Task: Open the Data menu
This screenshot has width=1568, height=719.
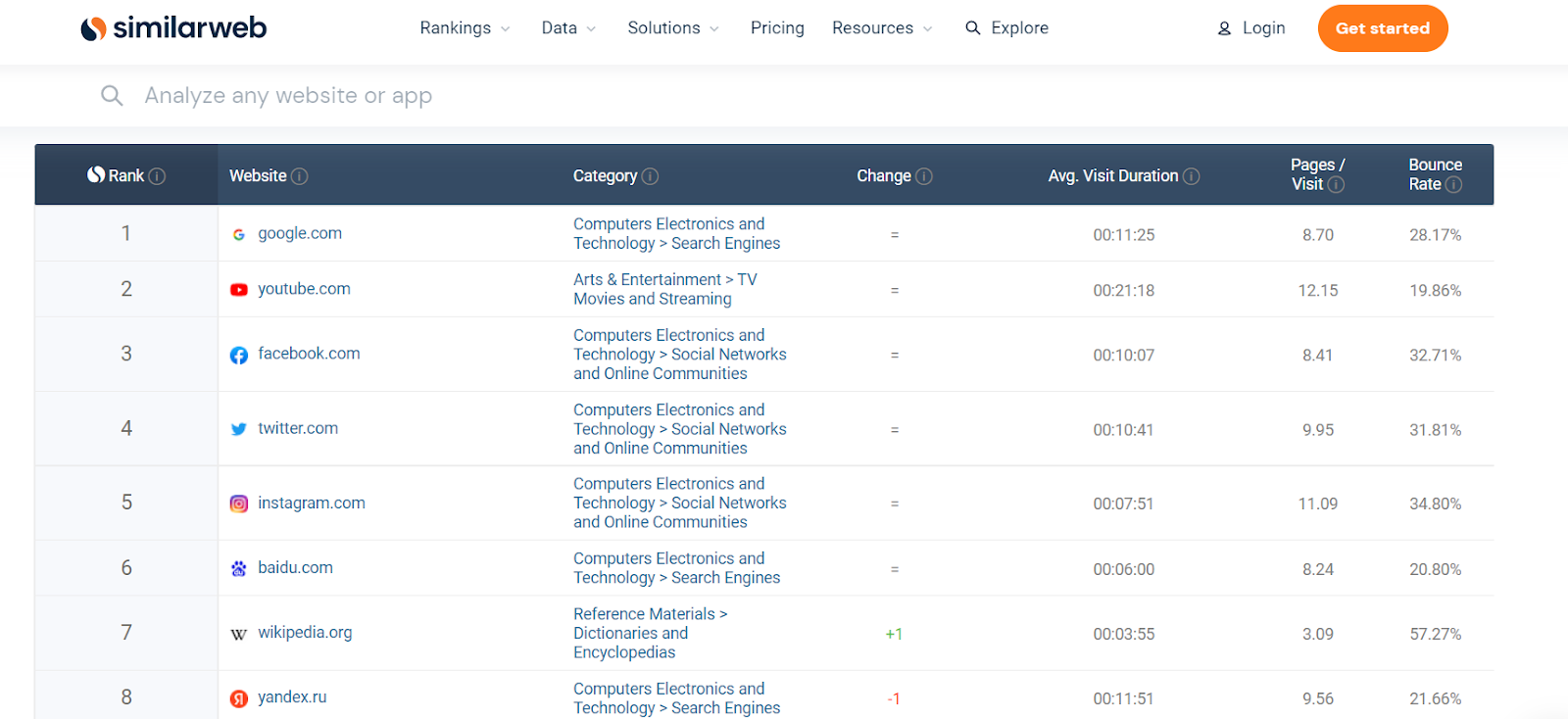Action: pyautogui.click(x=569, y=28)
